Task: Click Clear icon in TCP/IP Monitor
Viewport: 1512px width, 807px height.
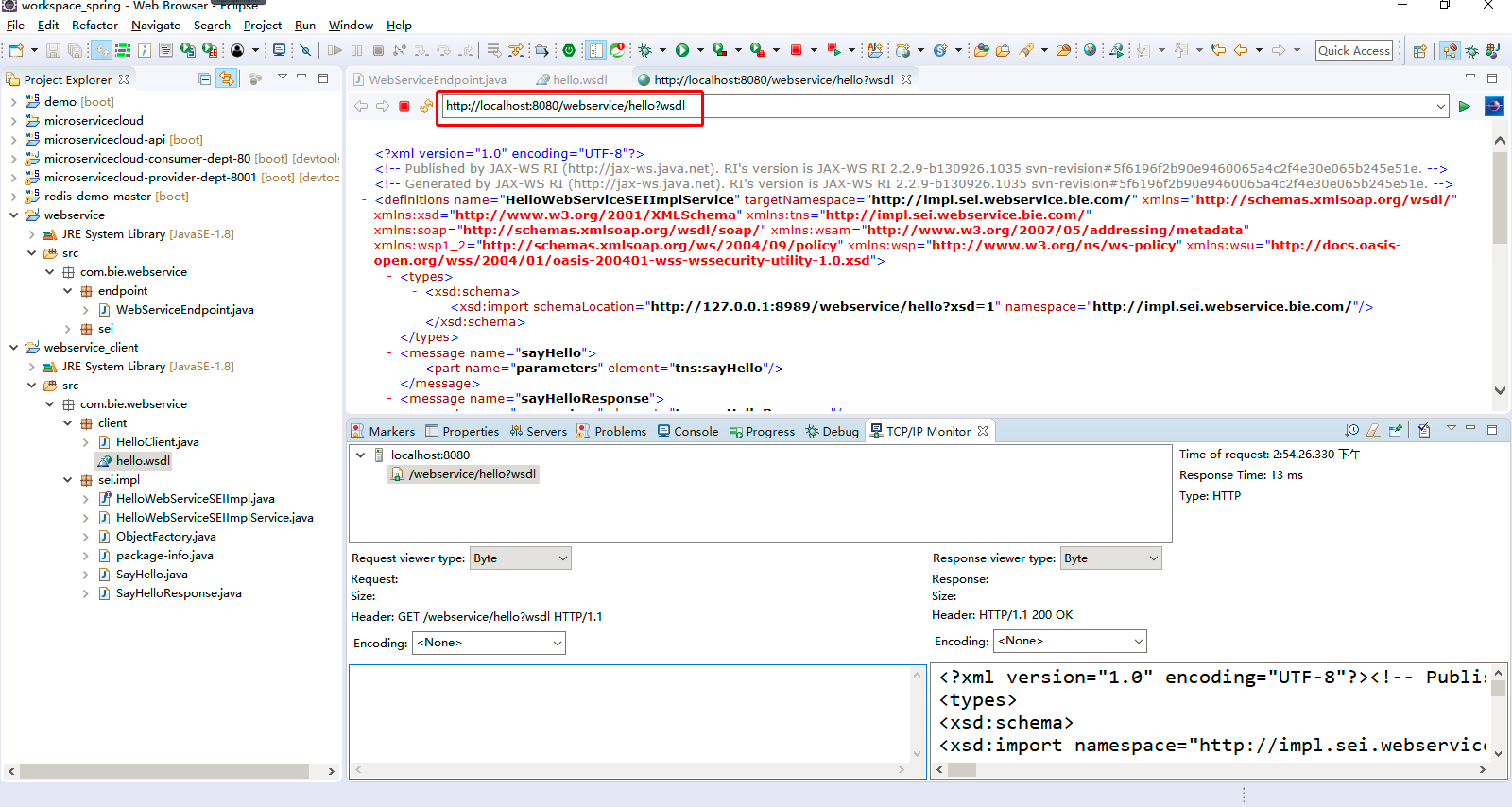Action: point(1373,431)
